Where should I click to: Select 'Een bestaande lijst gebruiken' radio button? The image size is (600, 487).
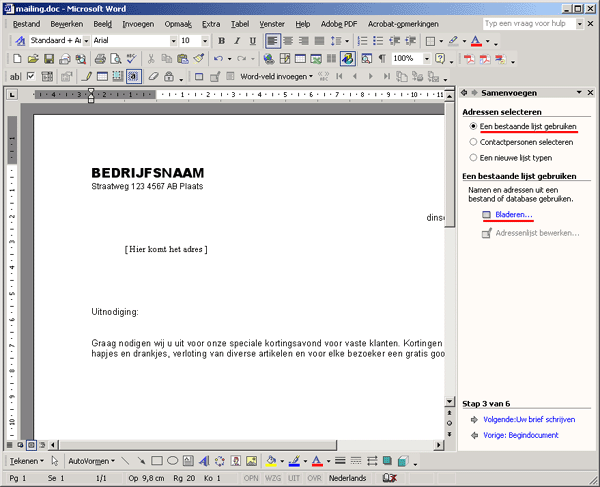pyautogui.click(x=473, y=127)
